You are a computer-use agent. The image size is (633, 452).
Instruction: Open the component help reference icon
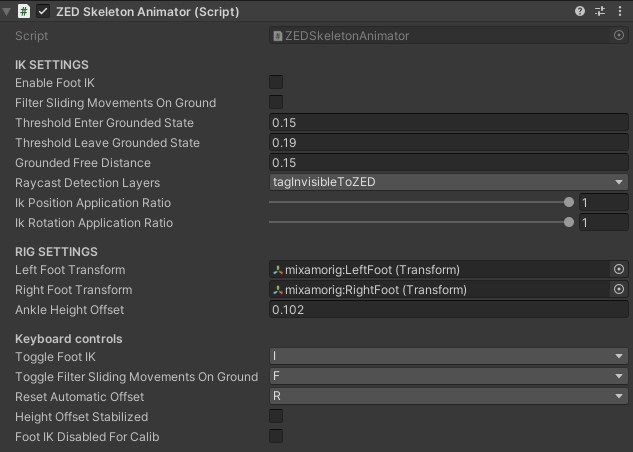click(x=580, y=11)
